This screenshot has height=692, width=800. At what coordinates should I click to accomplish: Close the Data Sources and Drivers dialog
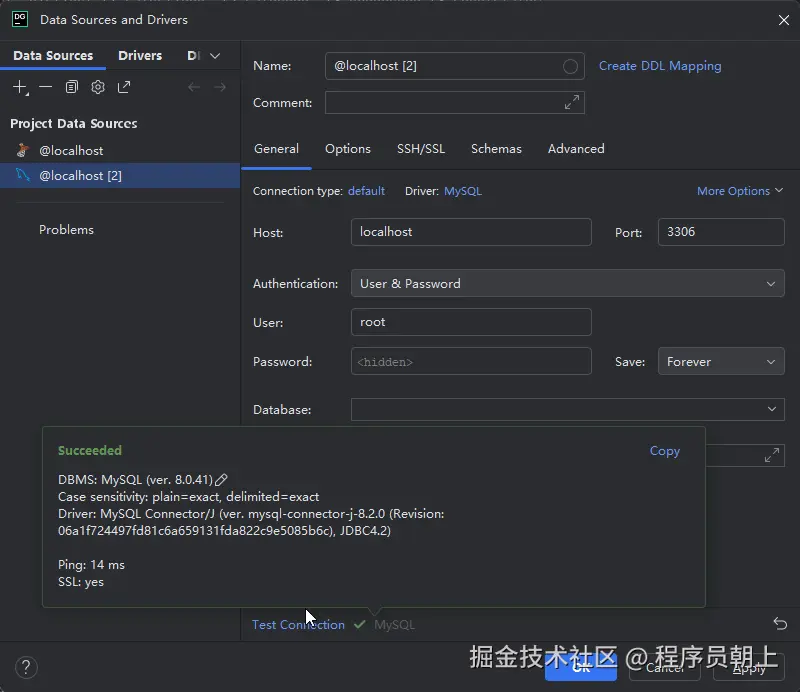point(784,20)
